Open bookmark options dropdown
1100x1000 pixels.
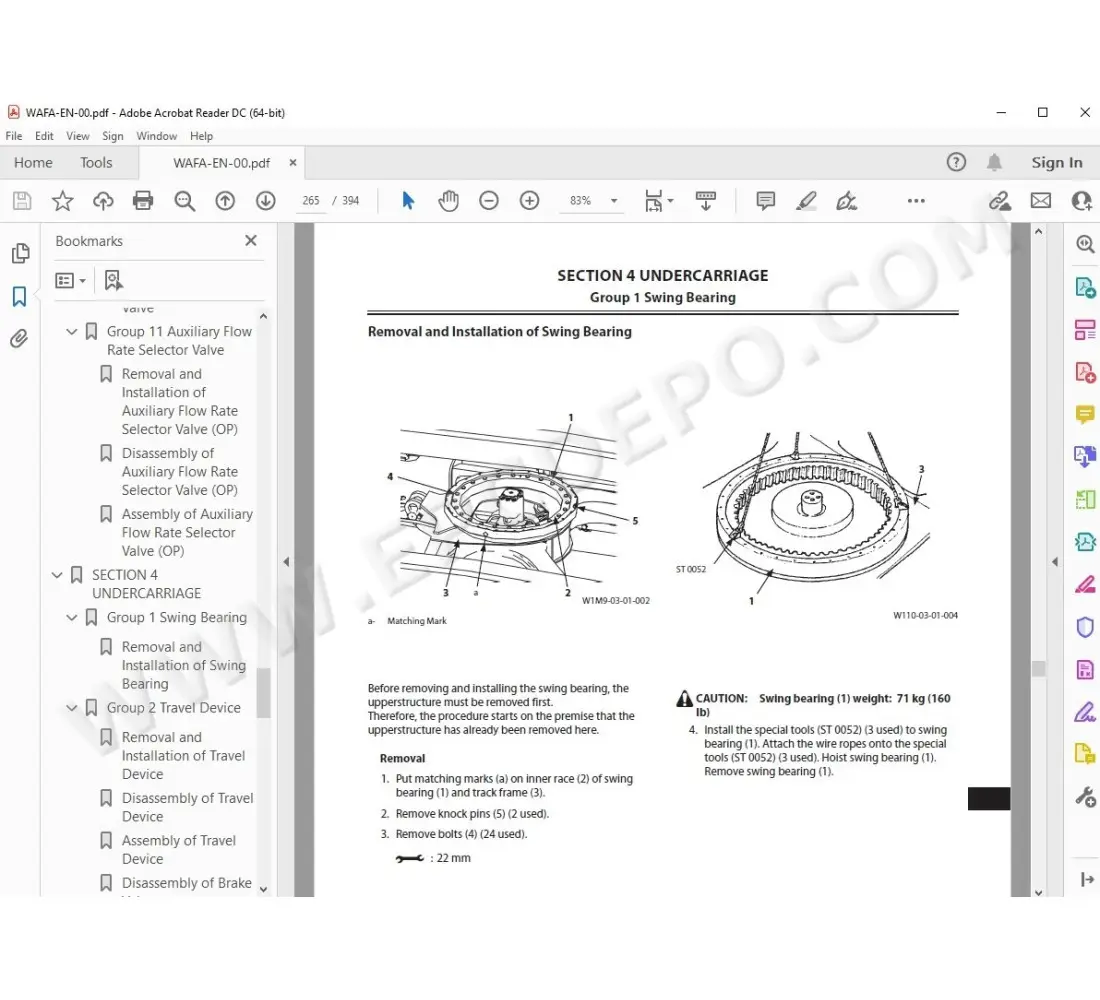point(70,281)
